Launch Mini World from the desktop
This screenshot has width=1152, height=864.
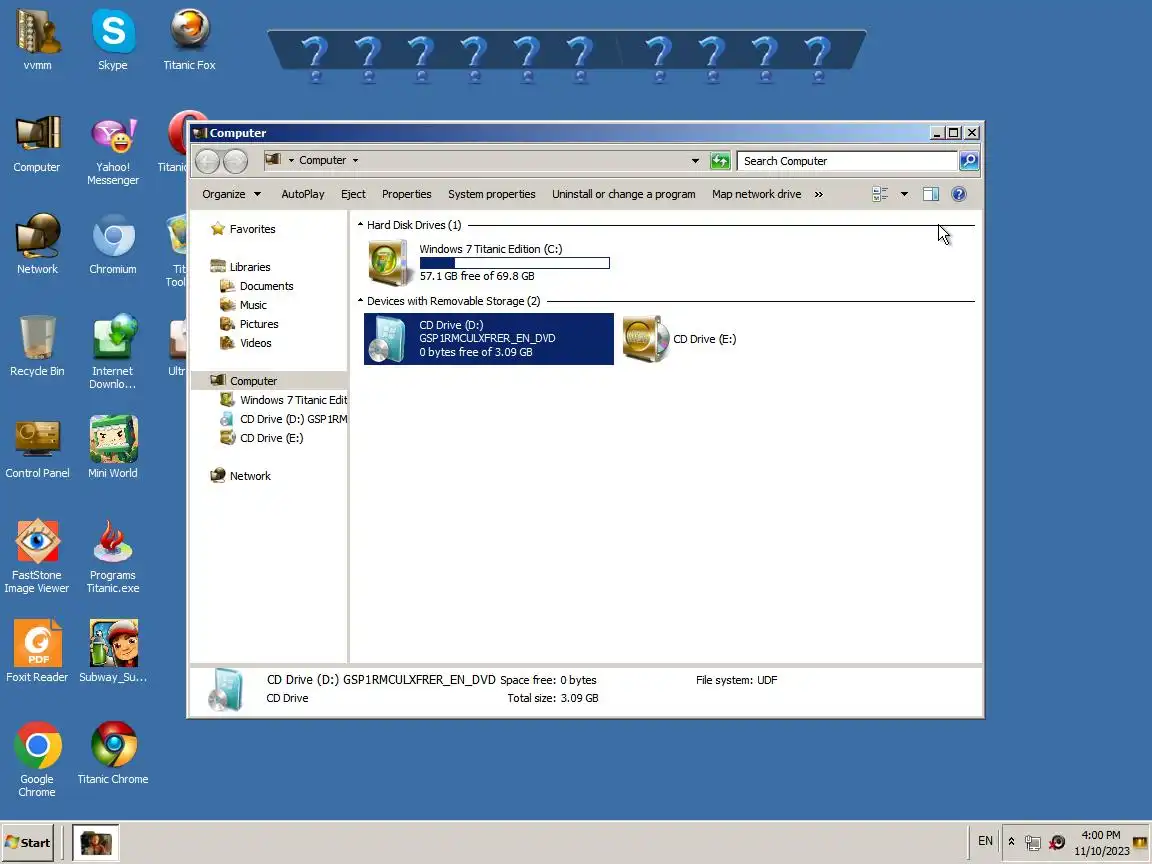[112, 448]
